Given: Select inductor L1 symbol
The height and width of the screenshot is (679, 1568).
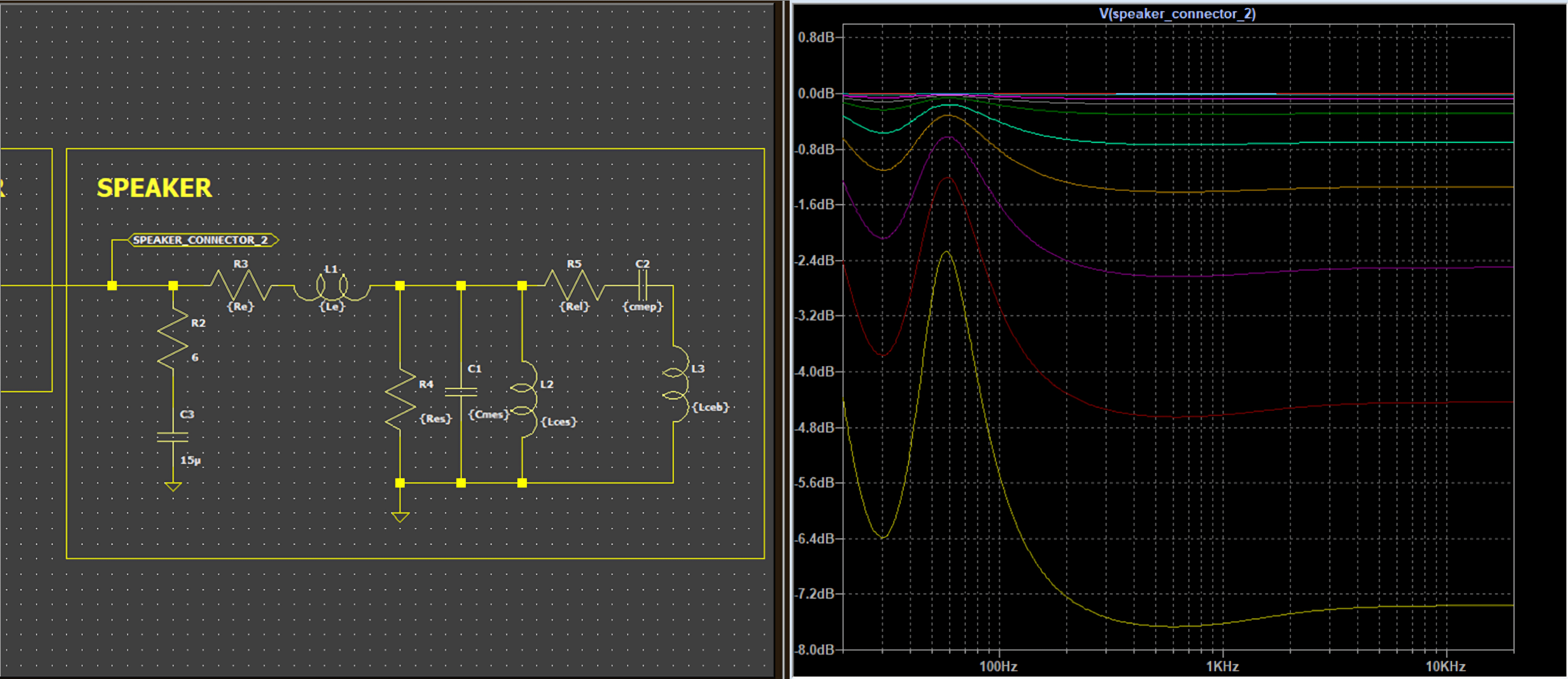Looking at the screenshot, I should pos(332,287).
